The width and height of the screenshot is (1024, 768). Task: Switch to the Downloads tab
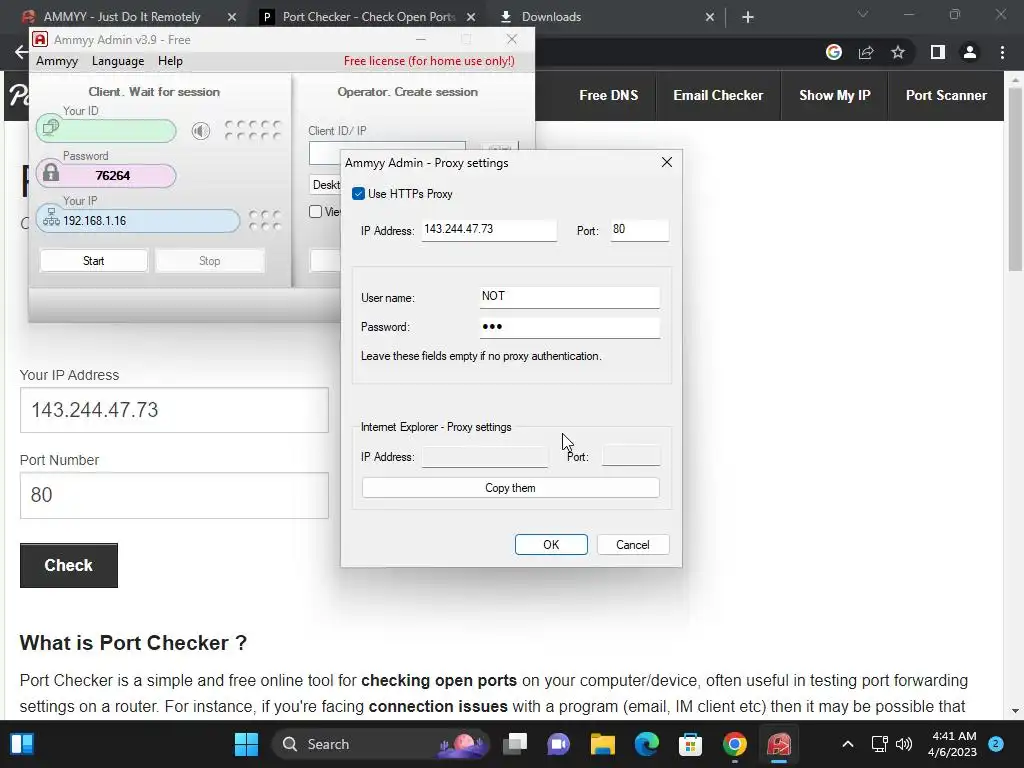pos(551,17)
